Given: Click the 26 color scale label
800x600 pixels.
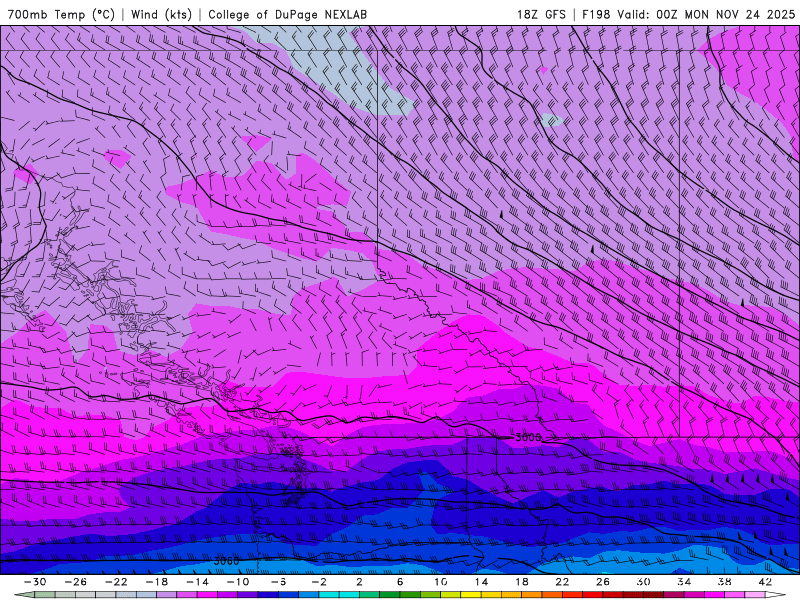Looking at the screenshot, I should pyautogui.click(x=603, y=582).
